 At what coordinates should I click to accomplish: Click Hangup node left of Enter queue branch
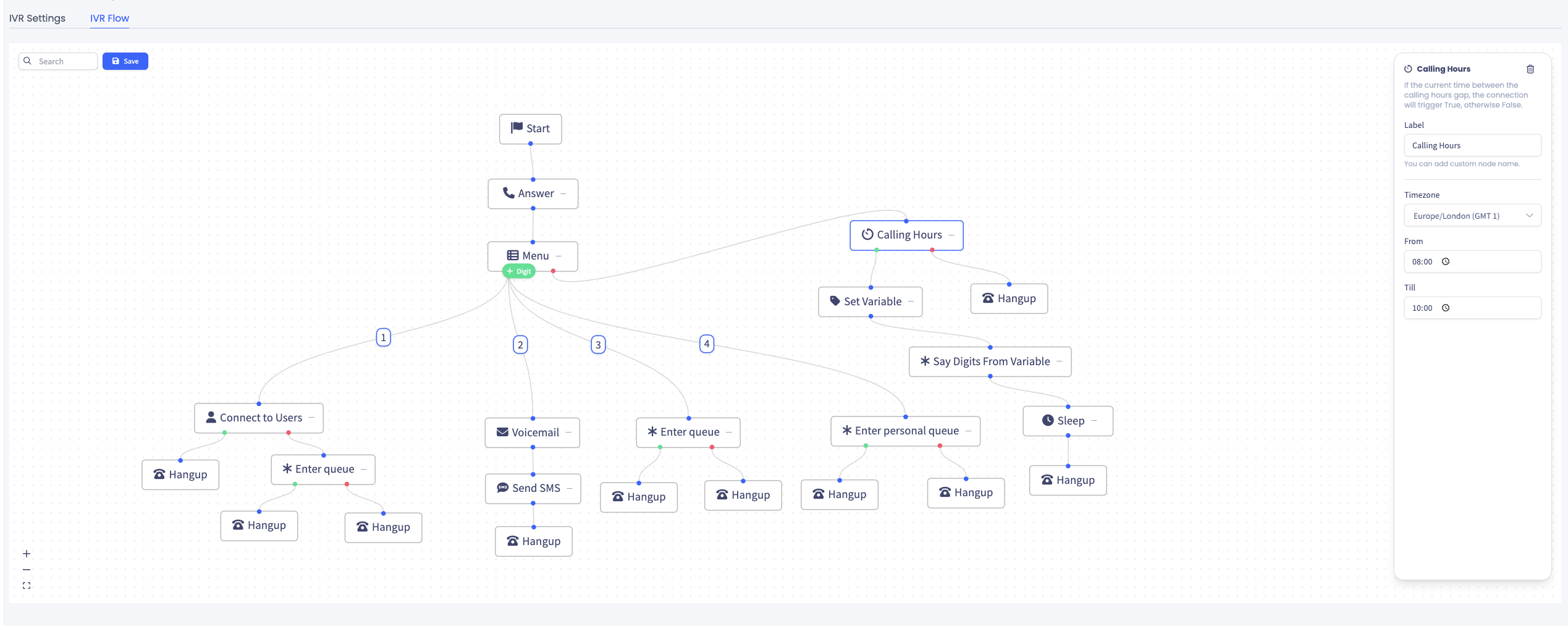click(x=180, y=475)
